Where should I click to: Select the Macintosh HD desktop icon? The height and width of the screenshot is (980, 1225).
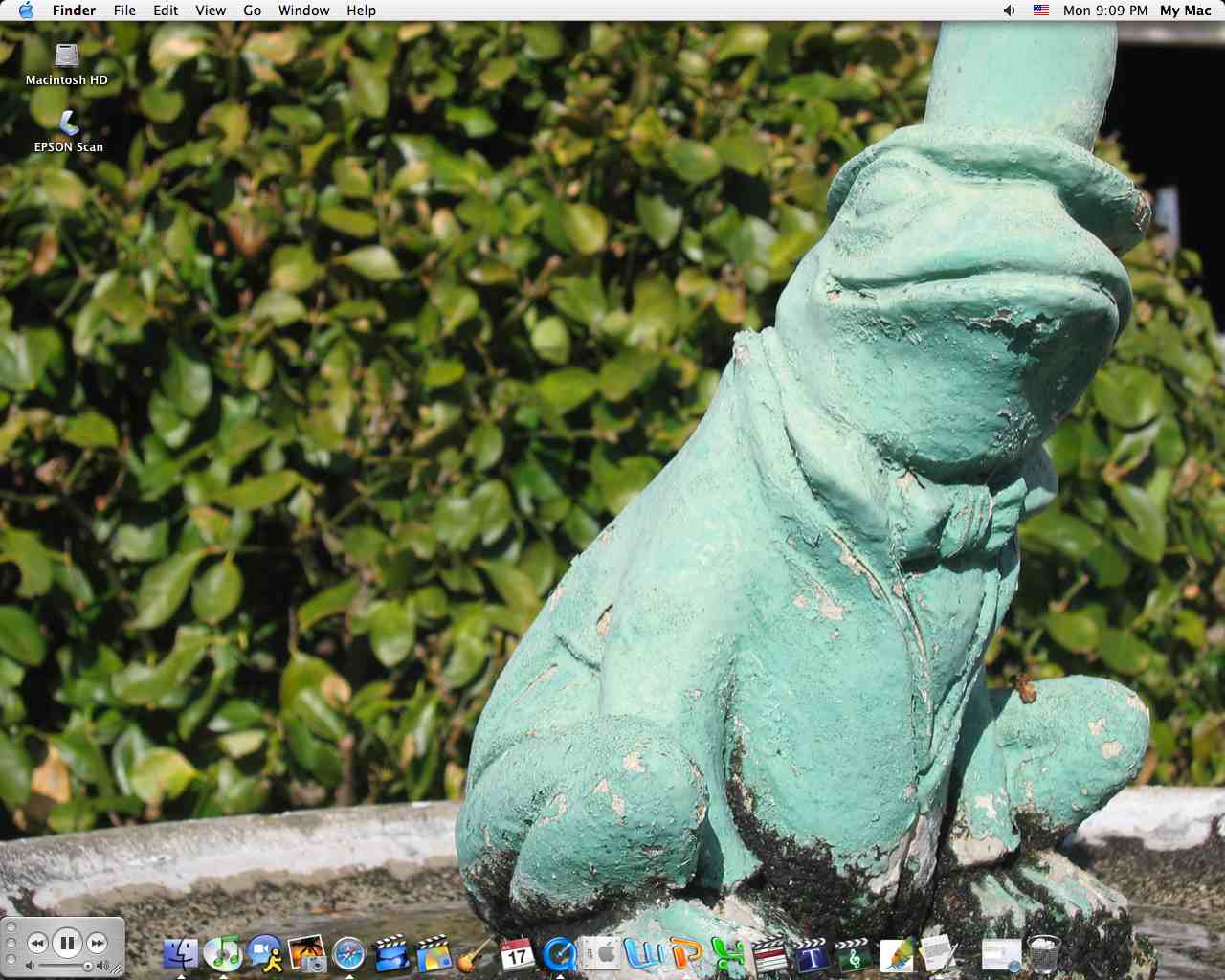click(67, 64)
